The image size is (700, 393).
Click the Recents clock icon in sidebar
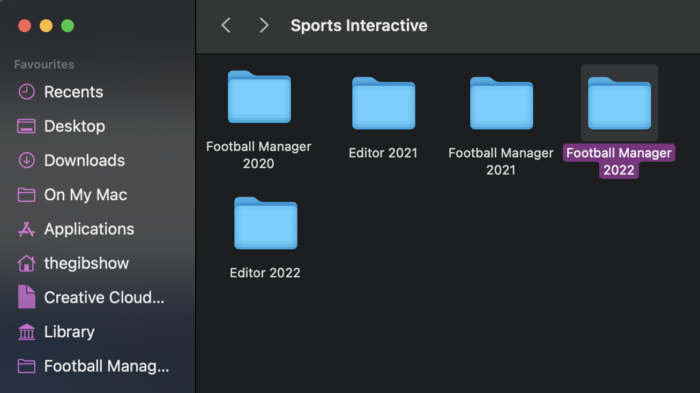pos(26,92)
